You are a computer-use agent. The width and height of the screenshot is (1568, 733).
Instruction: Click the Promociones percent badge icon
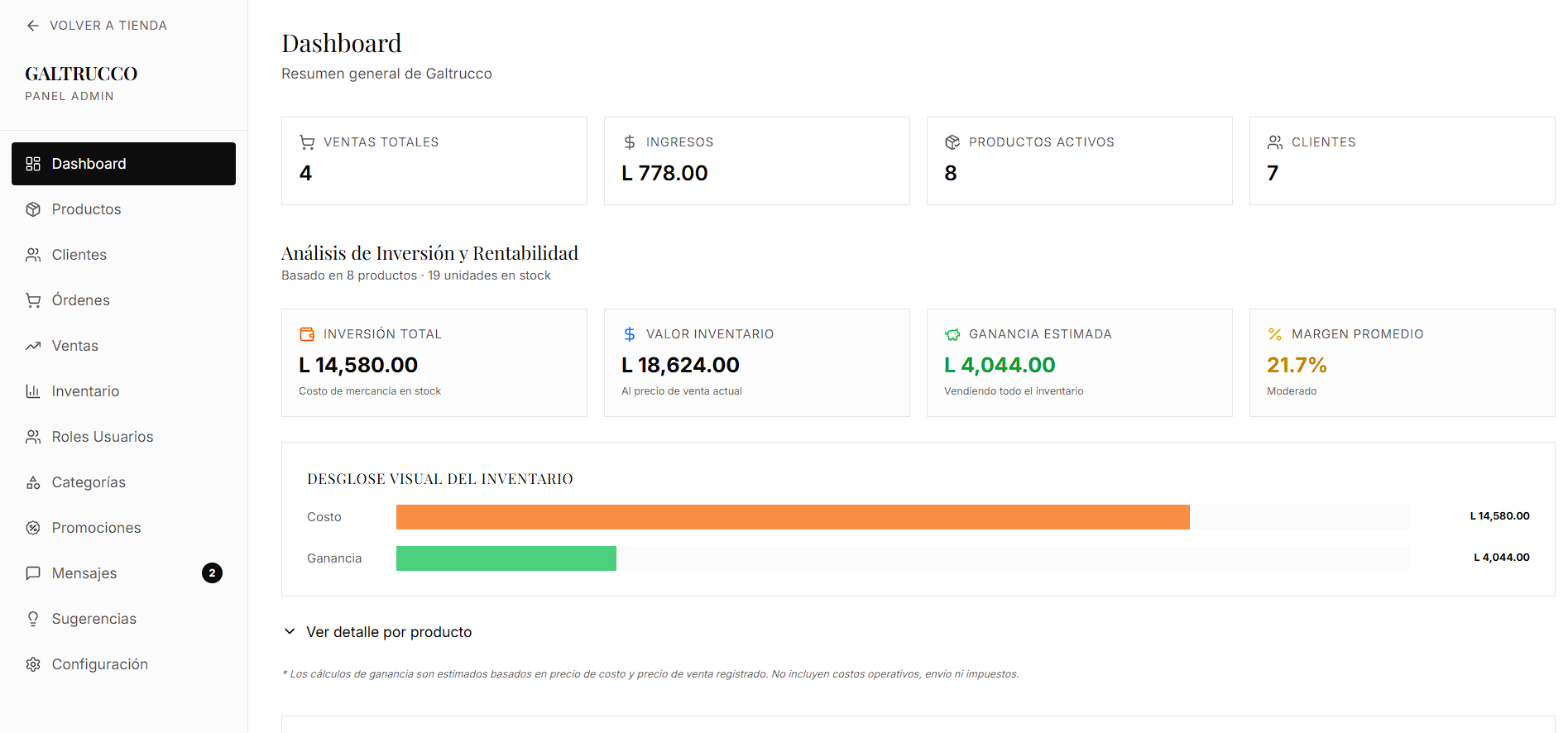[33, 528]
